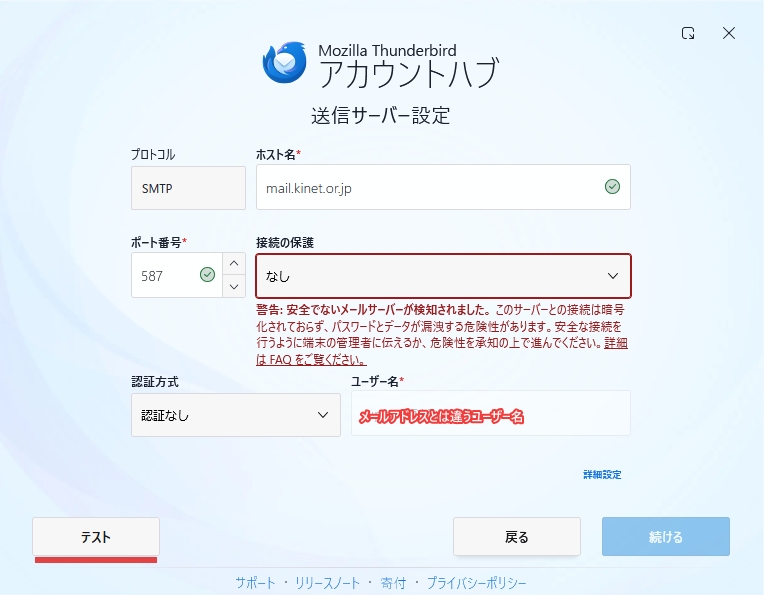Click the テスト button

pos(96,537)
